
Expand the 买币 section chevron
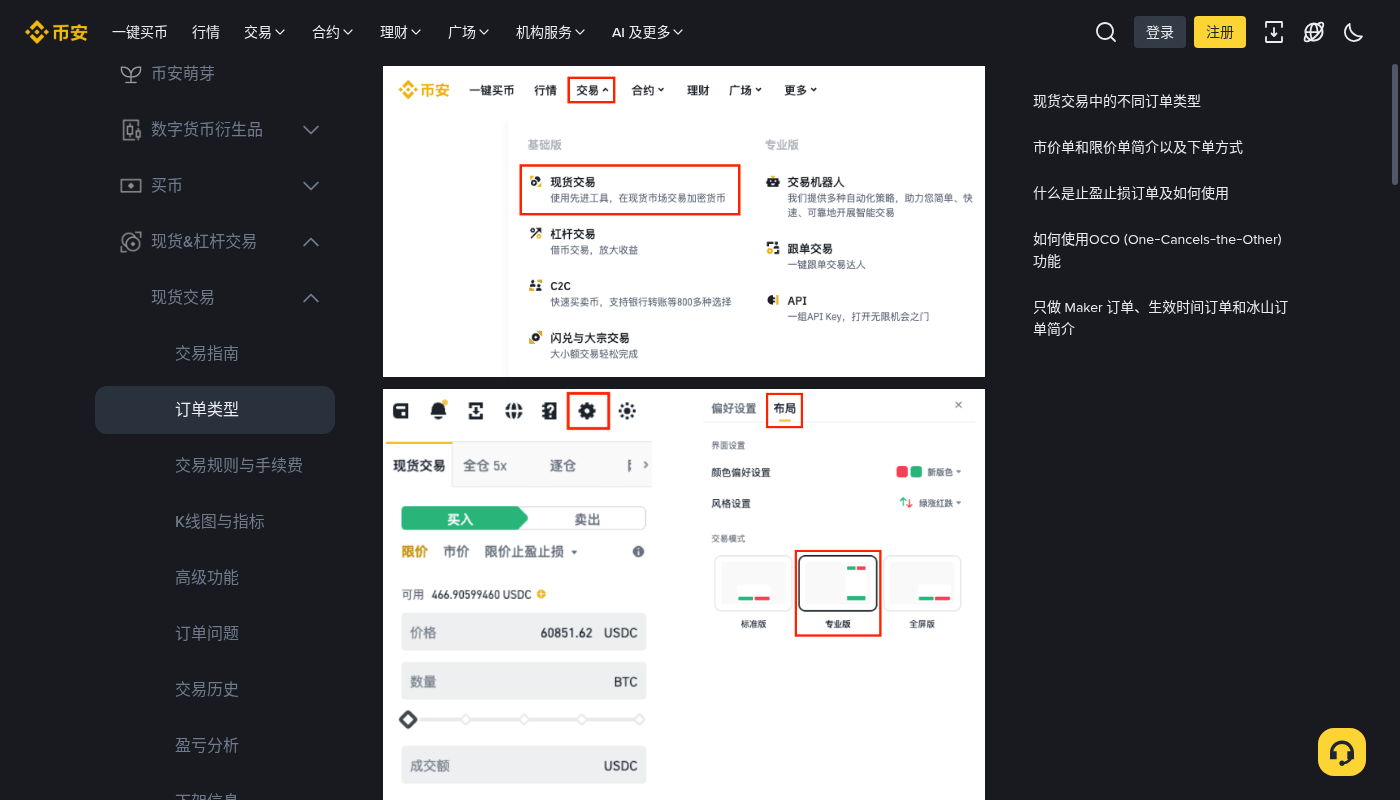click(x=311, y=186)
